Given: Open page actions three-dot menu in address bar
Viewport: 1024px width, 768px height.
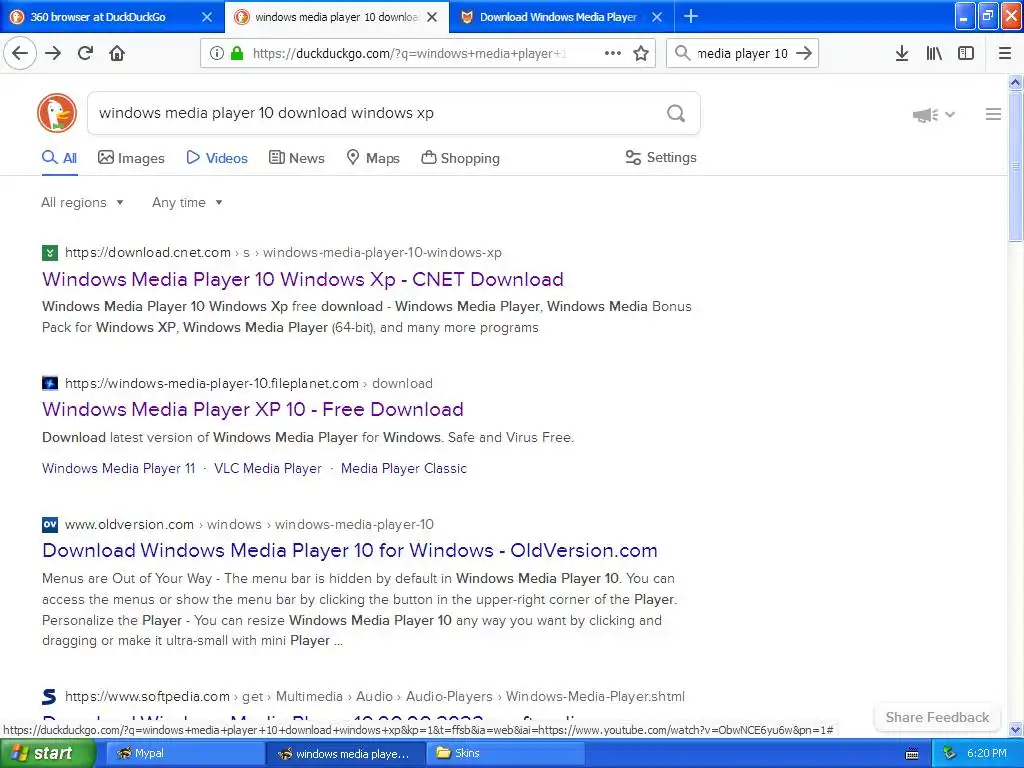Looking at the screenshot, I should click(x=613, y=53).
